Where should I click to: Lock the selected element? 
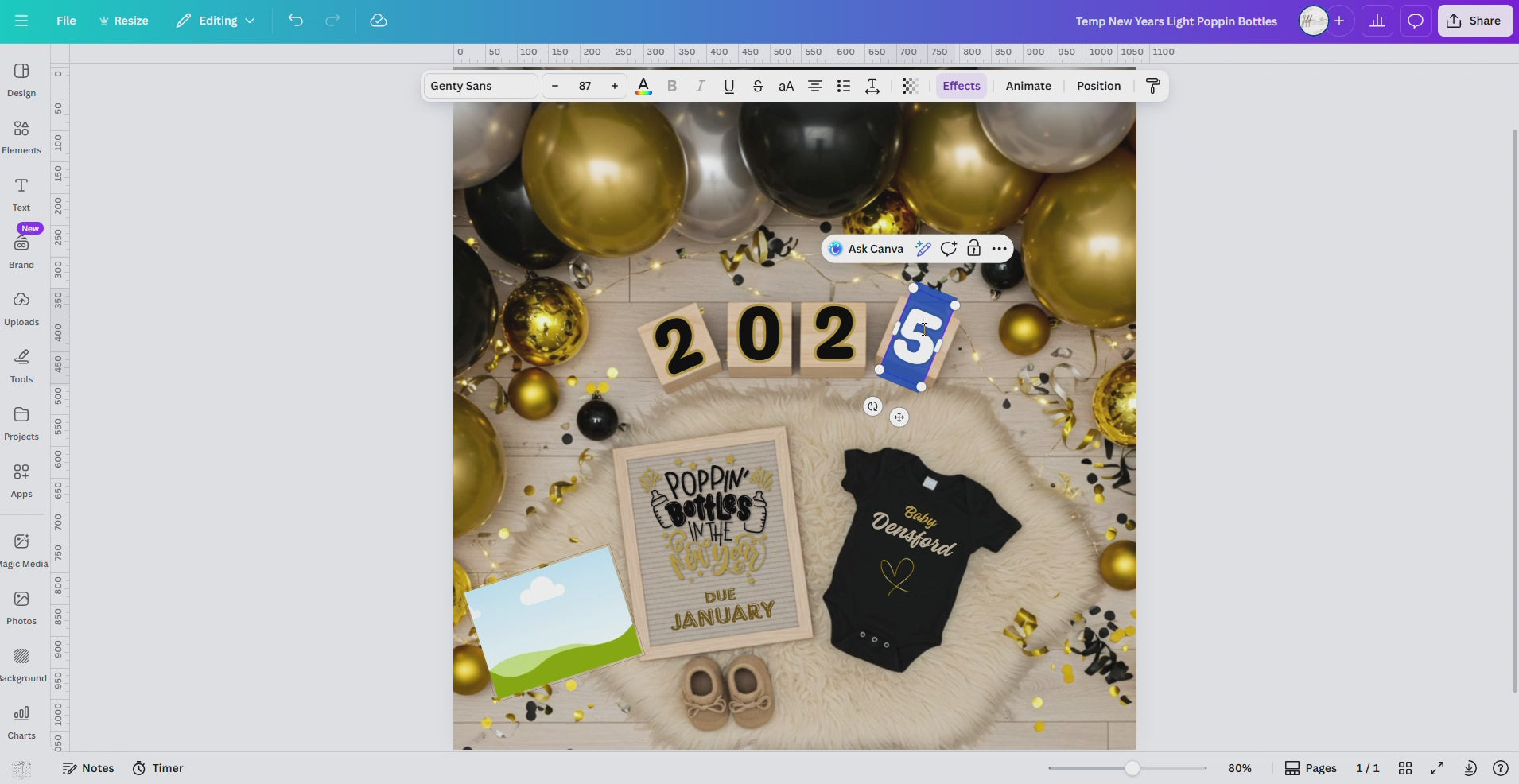[x=973, y=248]
